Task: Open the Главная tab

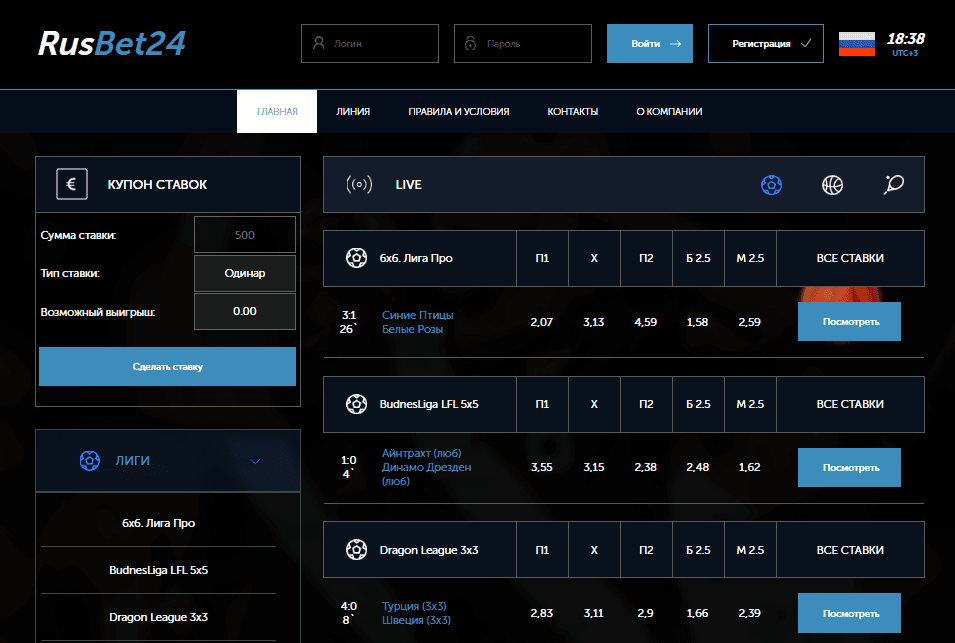Action: 277,112
